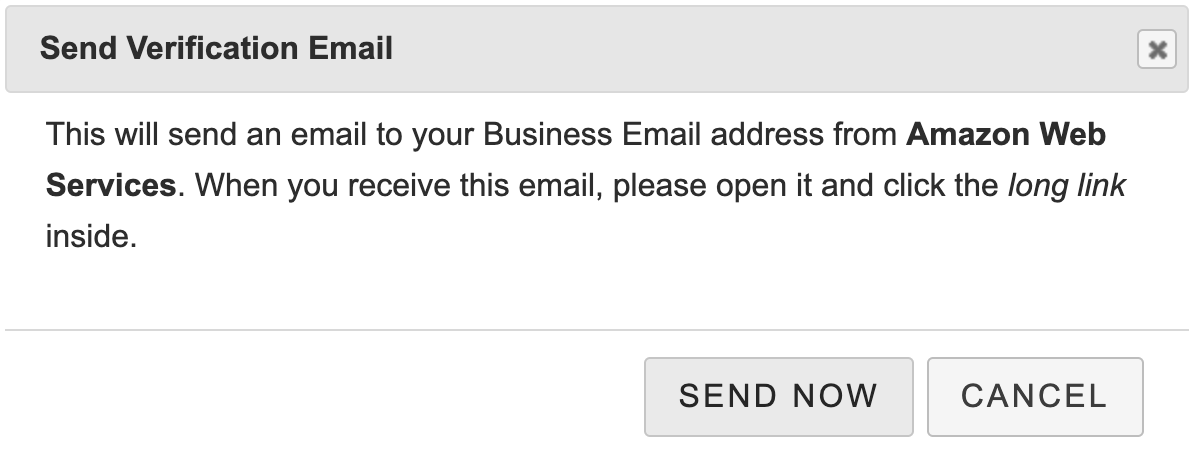Click the horizontal divider above the buttons
This screenshot has width=1192, height=472.
tap(596, 329)
